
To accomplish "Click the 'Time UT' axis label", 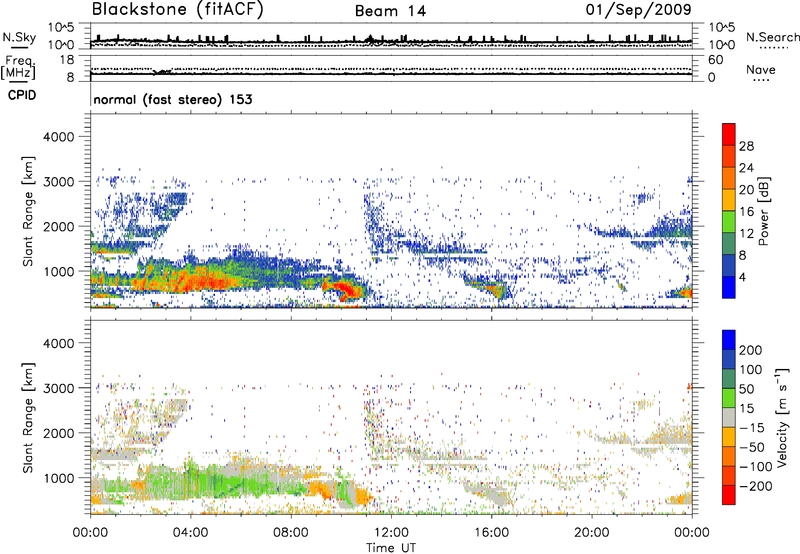I will point(391,548).
